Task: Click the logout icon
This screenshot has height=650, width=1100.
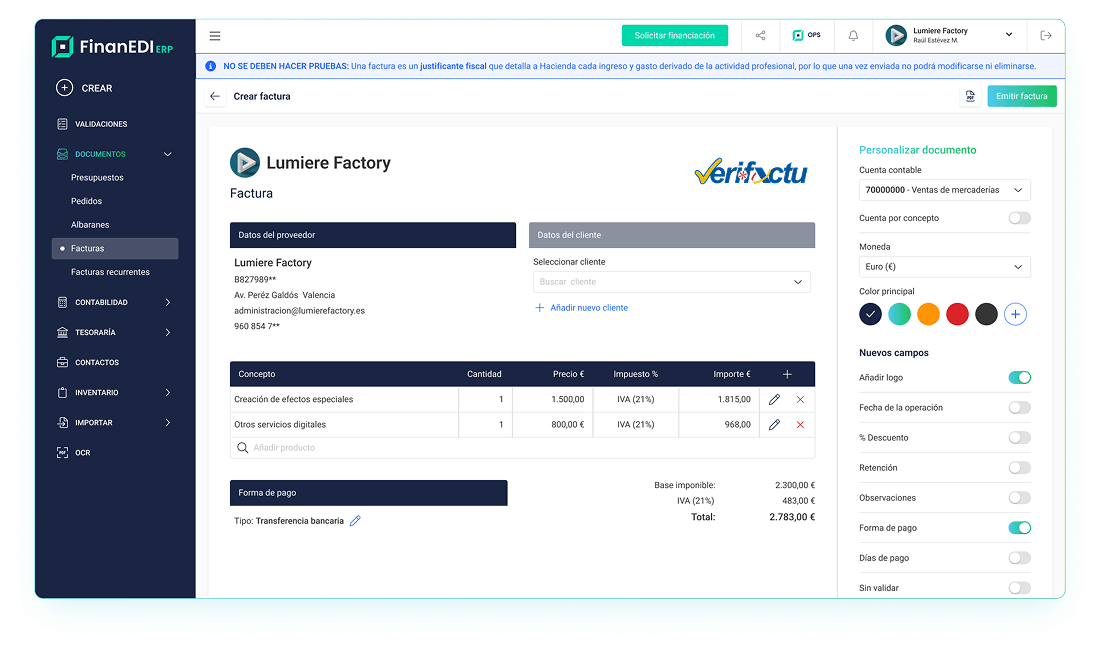Action: tap(1046, 36)
